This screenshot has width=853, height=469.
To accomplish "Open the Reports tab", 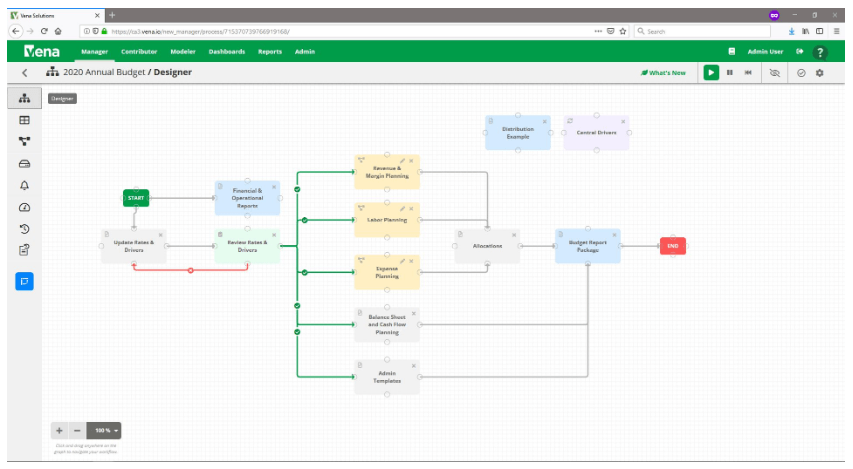I will (270, 52).
